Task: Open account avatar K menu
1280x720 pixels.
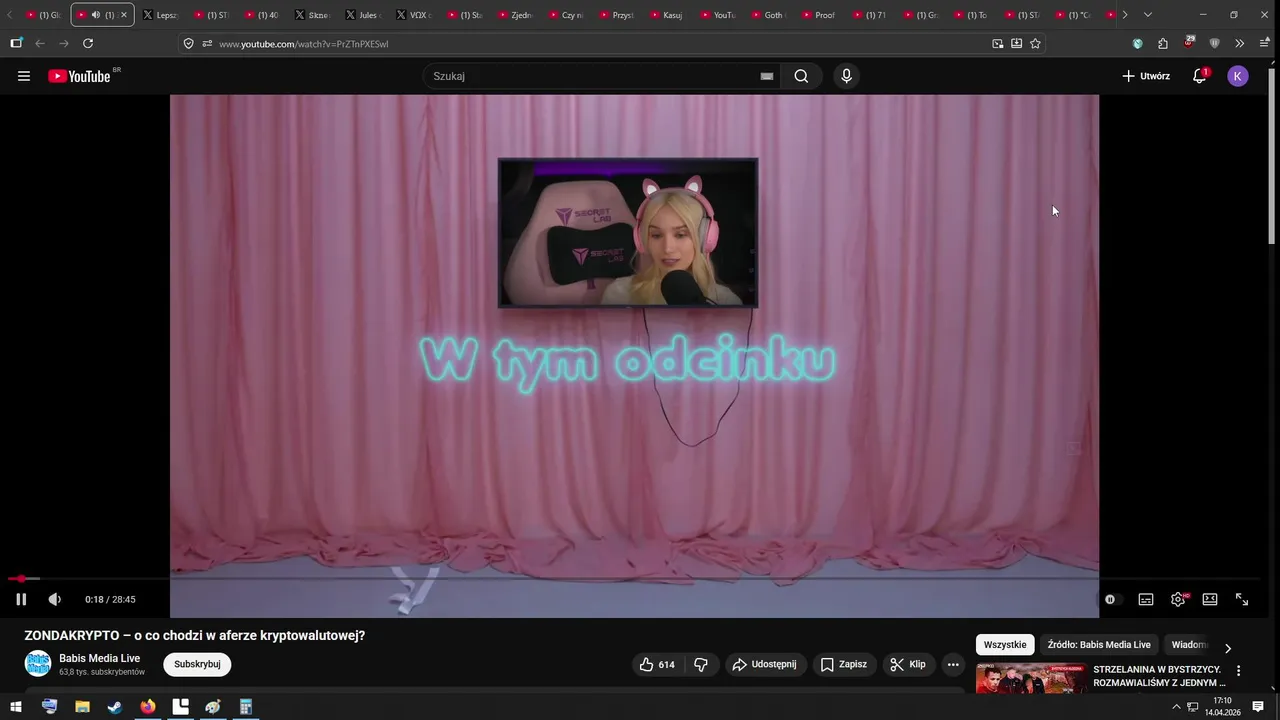Action: [x=1238, y=76]
